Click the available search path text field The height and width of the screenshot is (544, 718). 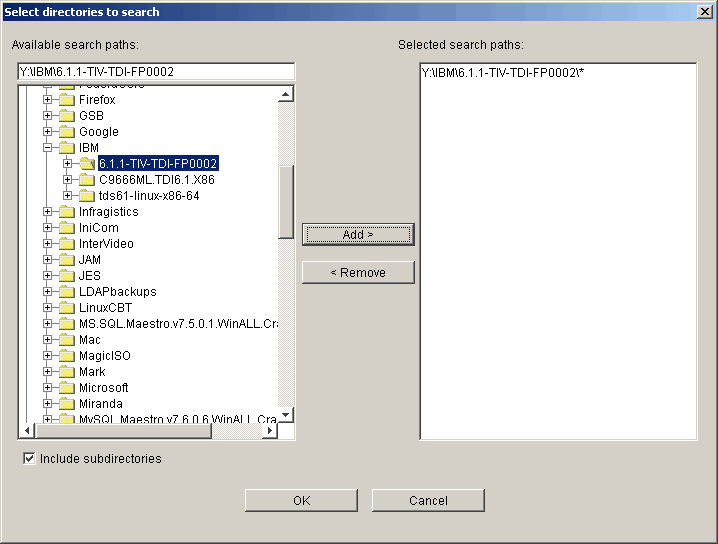[x=155, y=72]
